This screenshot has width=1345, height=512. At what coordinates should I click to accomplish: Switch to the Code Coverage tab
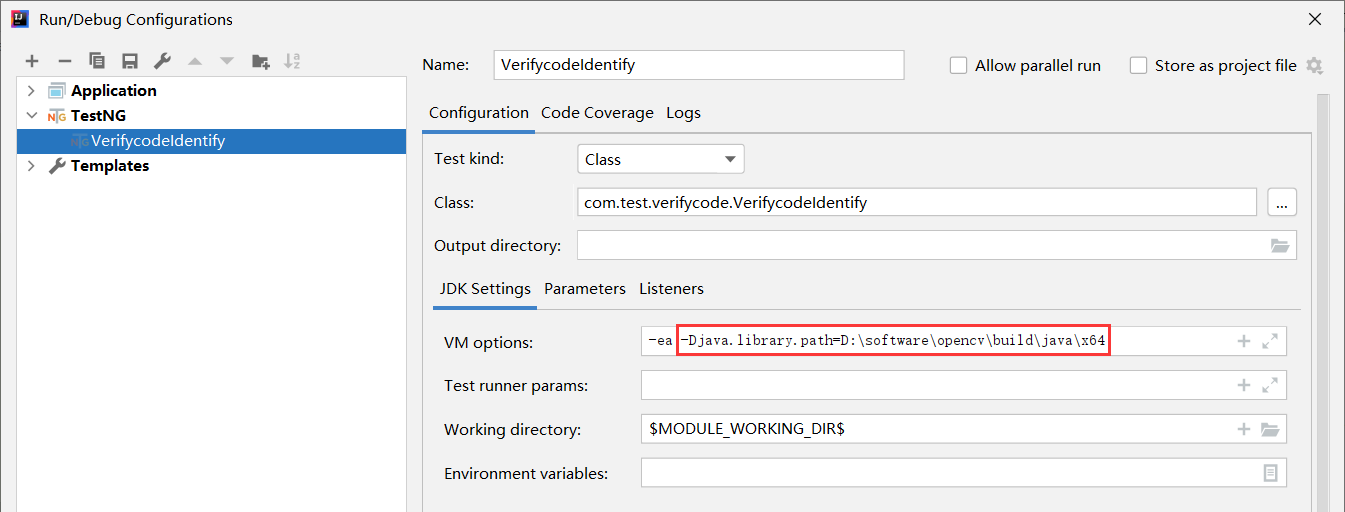pos(597,113)
